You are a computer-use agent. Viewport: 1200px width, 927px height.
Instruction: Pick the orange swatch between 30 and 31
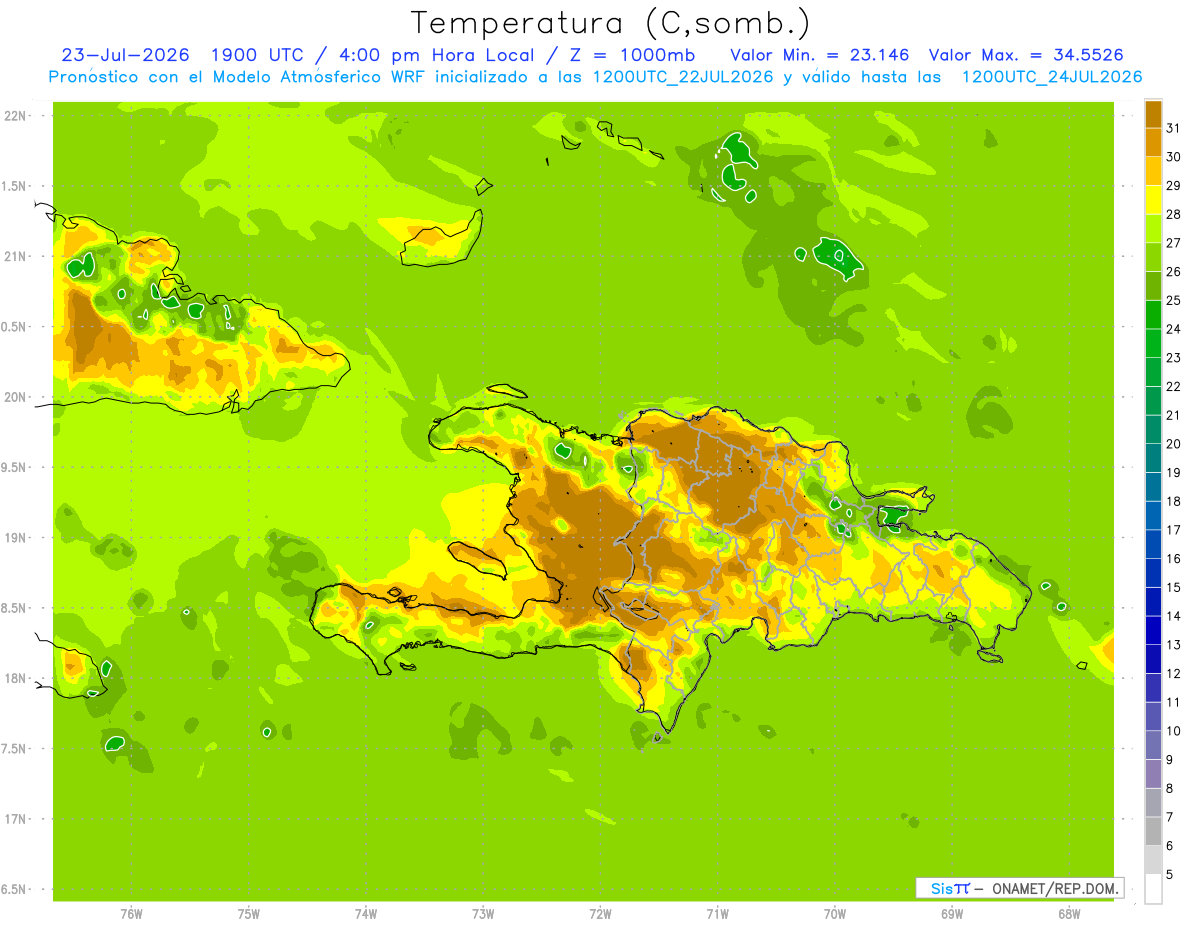click(1153, 142)
